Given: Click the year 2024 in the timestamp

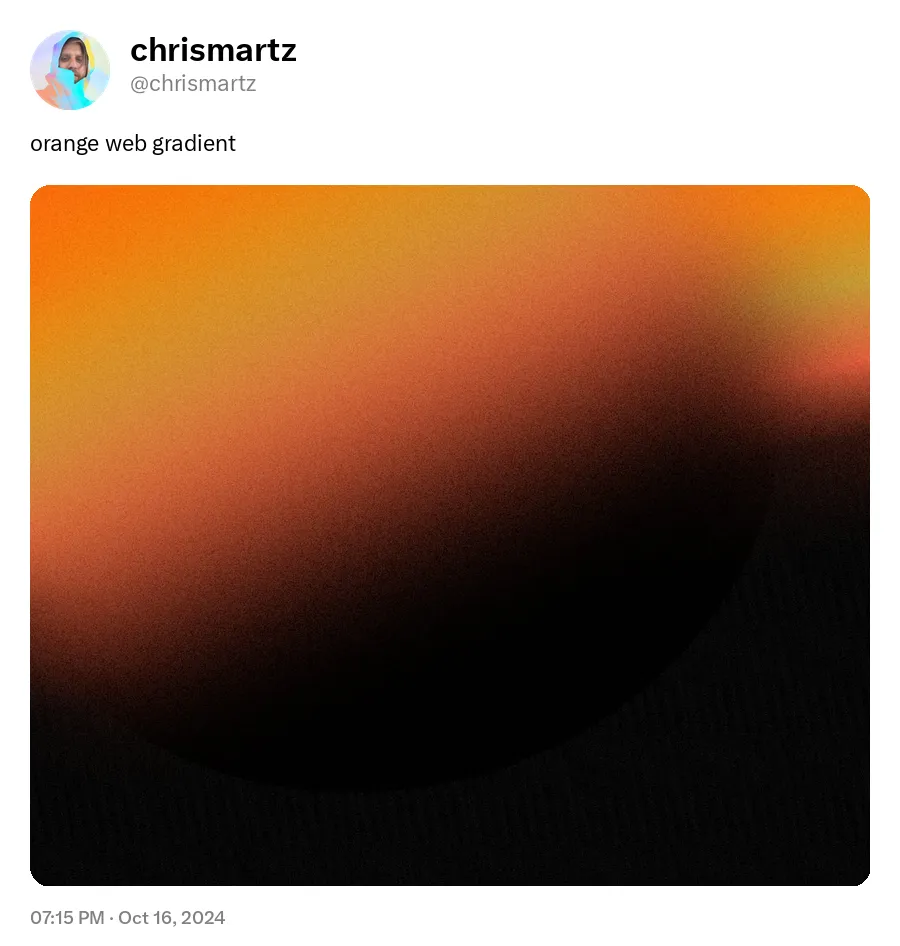Looking at the screenshot, I should click(203, 918).
